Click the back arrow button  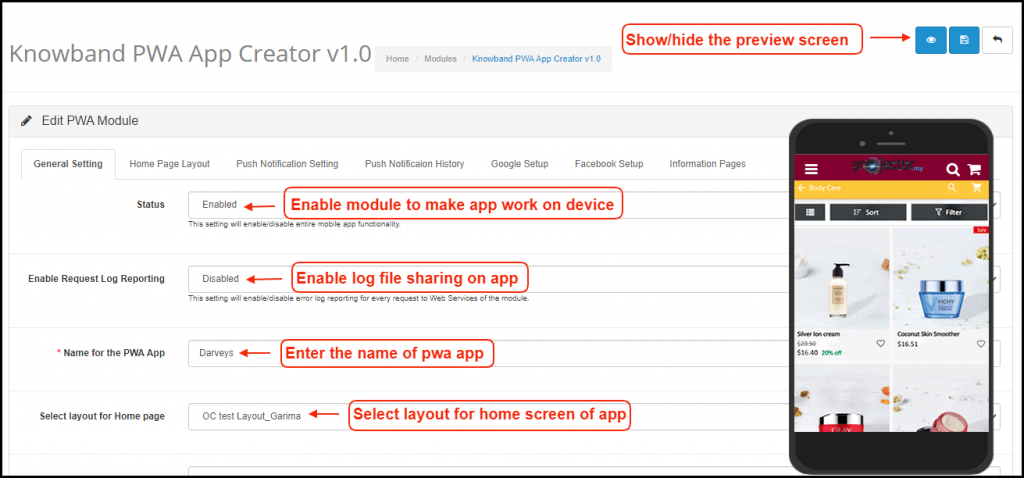(x=997, y=40)
